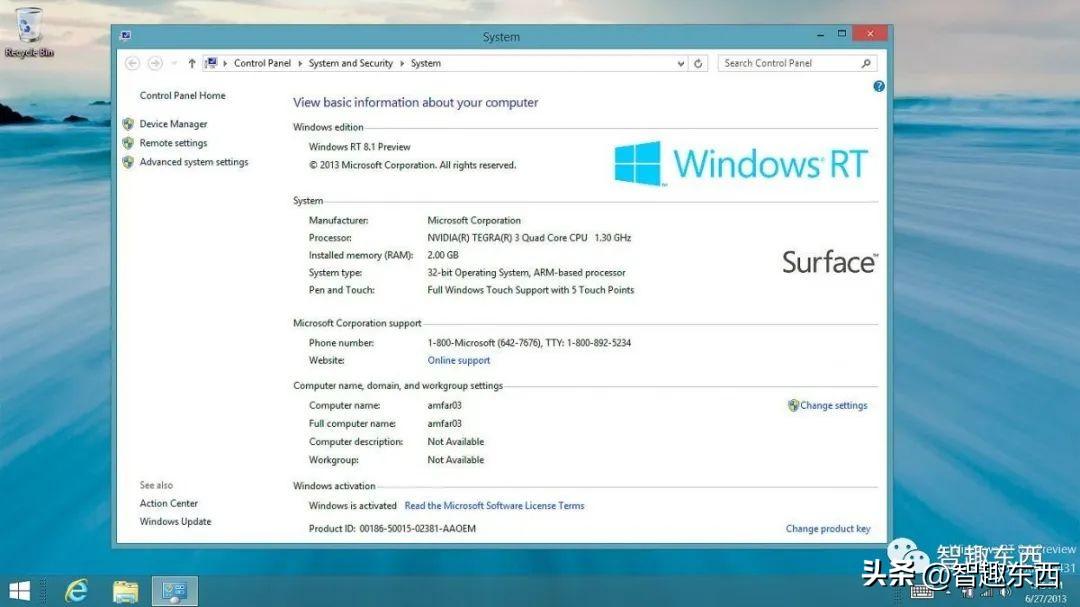This screenshot has height=607, width=1080.
Task: Navigate to System and Security breadcrumb
Action: point(351,63)
